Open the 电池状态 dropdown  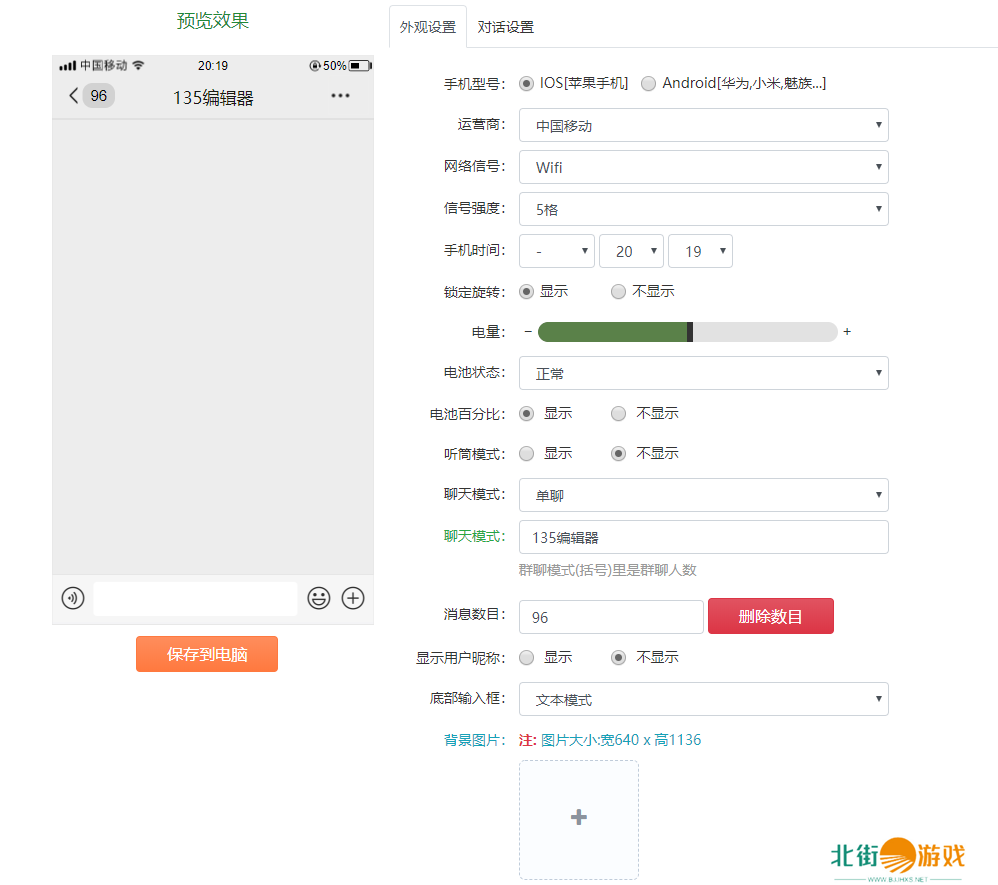click(703, 373)
